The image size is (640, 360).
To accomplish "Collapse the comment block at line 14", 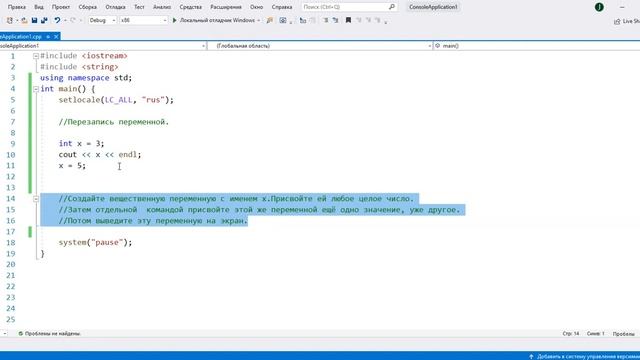I will tap(36, 199).
